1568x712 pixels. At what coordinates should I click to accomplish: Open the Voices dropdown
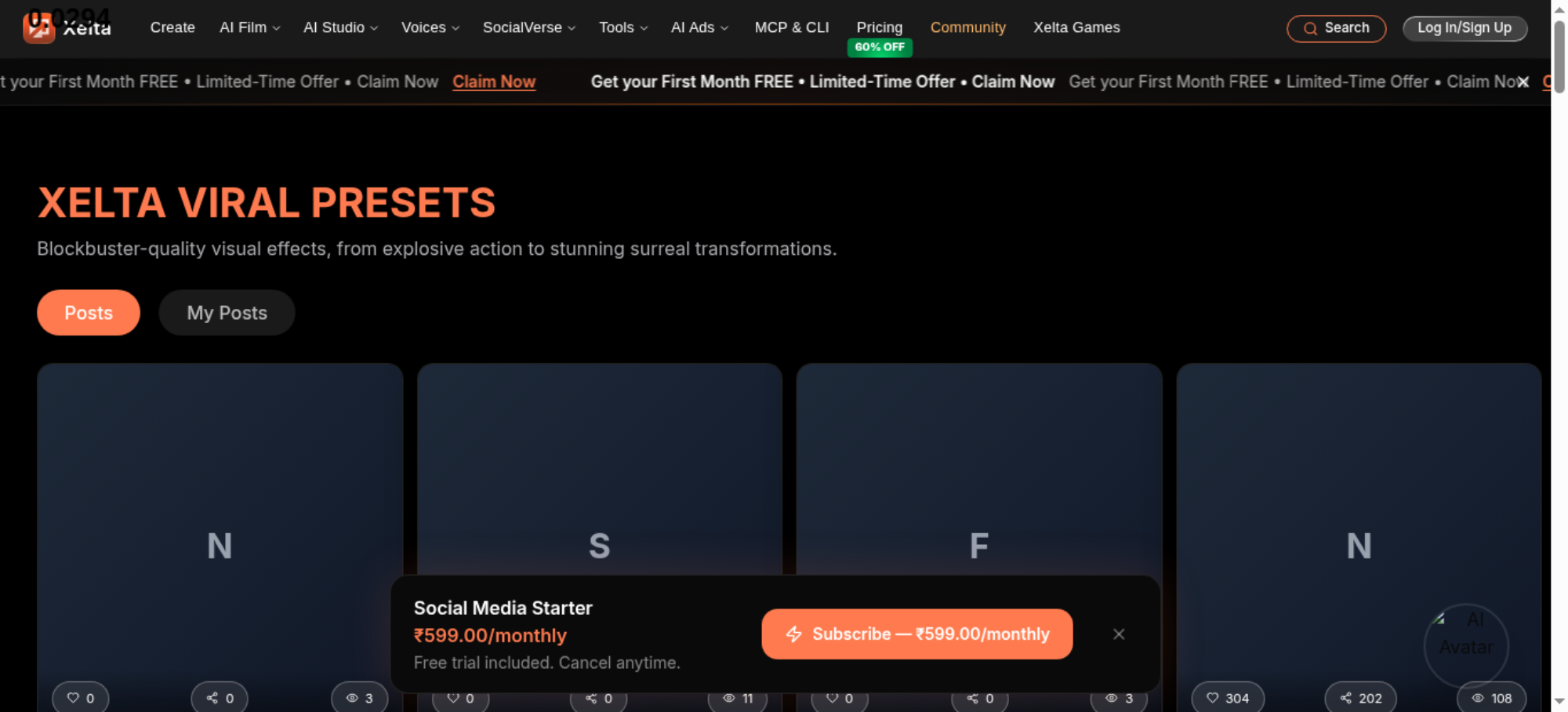pos(430,27)
